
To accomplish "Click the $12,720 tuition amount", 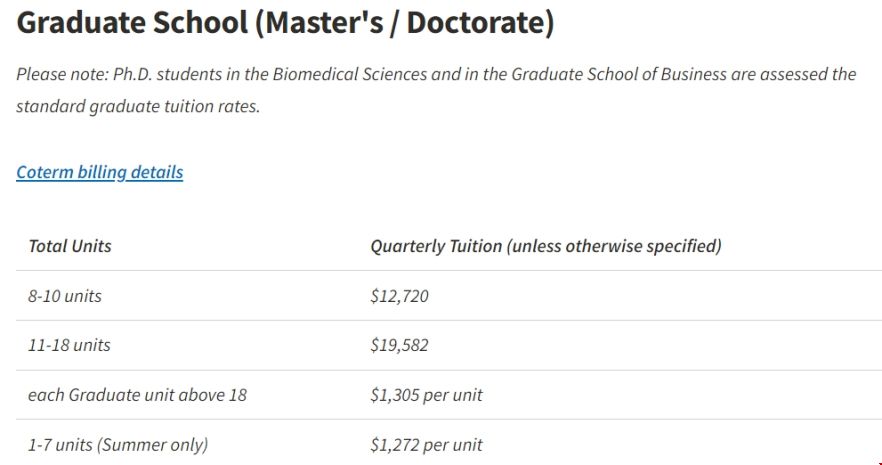I will pos(399,296).
